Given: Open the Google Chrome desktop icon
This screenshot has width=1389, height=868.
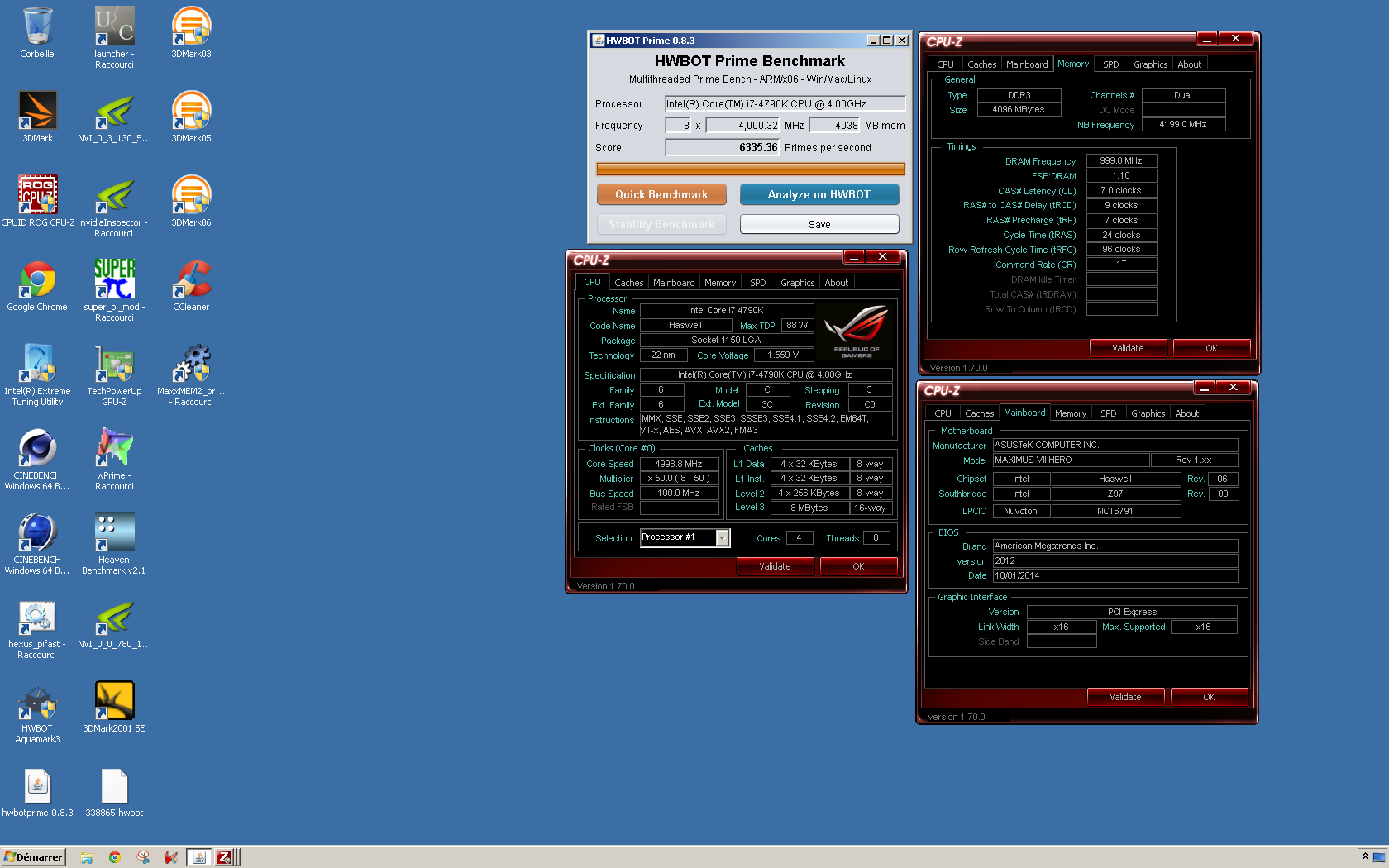Looking at the screenshot, I should (37, 279).
